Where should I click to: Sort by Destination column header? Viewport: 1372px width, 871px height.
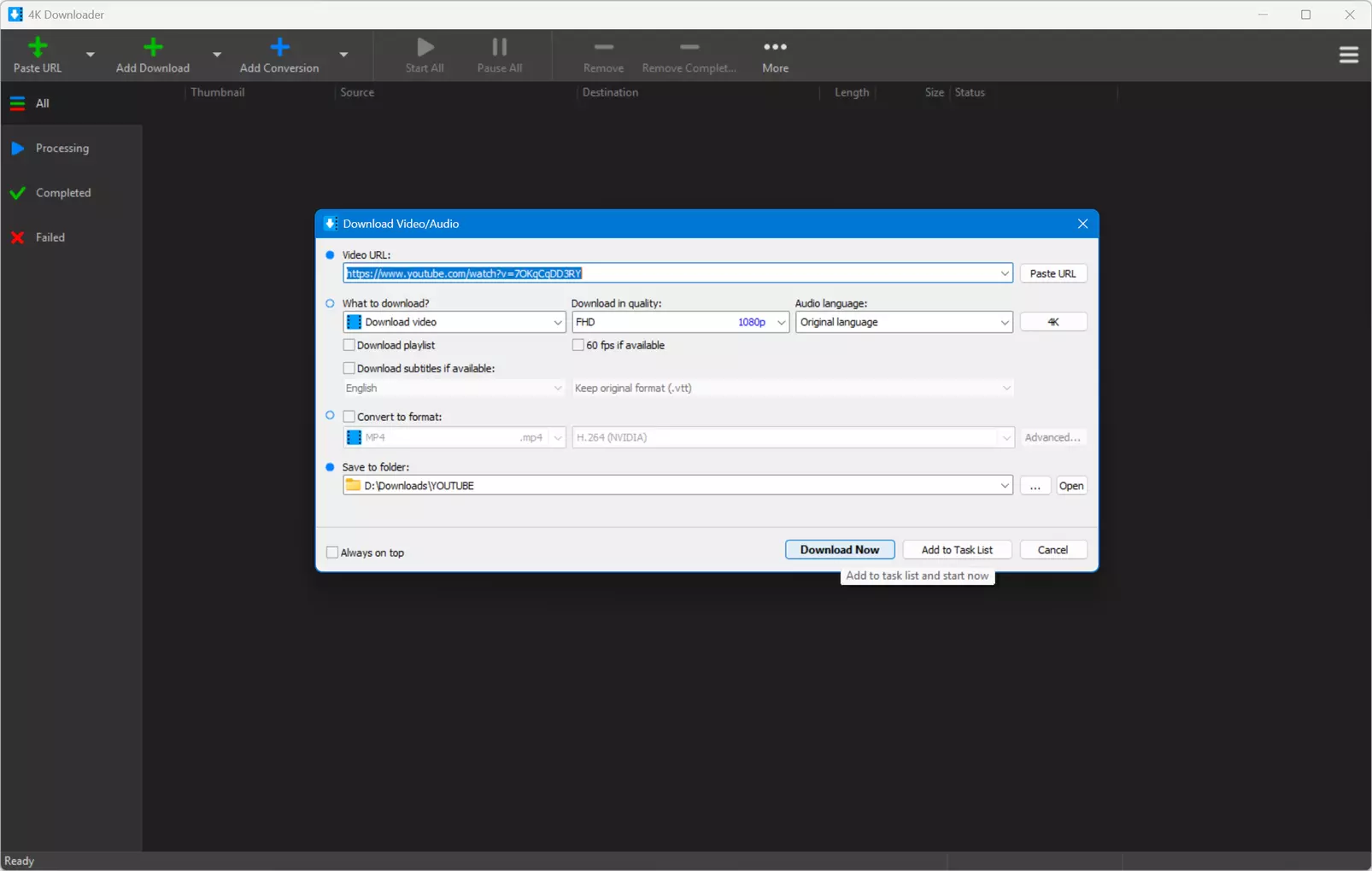click(610, 92)
